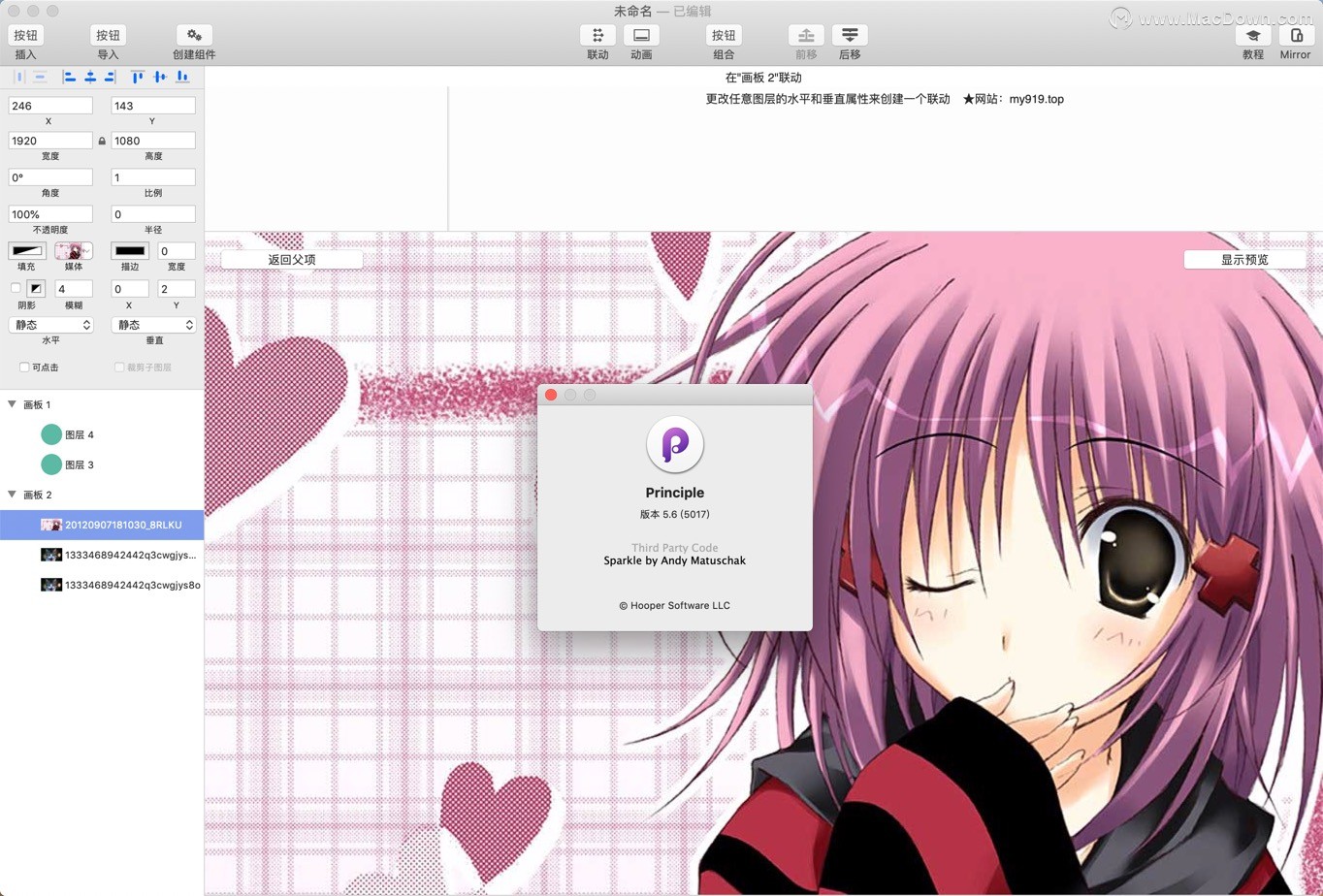Screen dimensions: 1323x896
Task: Toggle the width-height lock icon
Action: 102,141
